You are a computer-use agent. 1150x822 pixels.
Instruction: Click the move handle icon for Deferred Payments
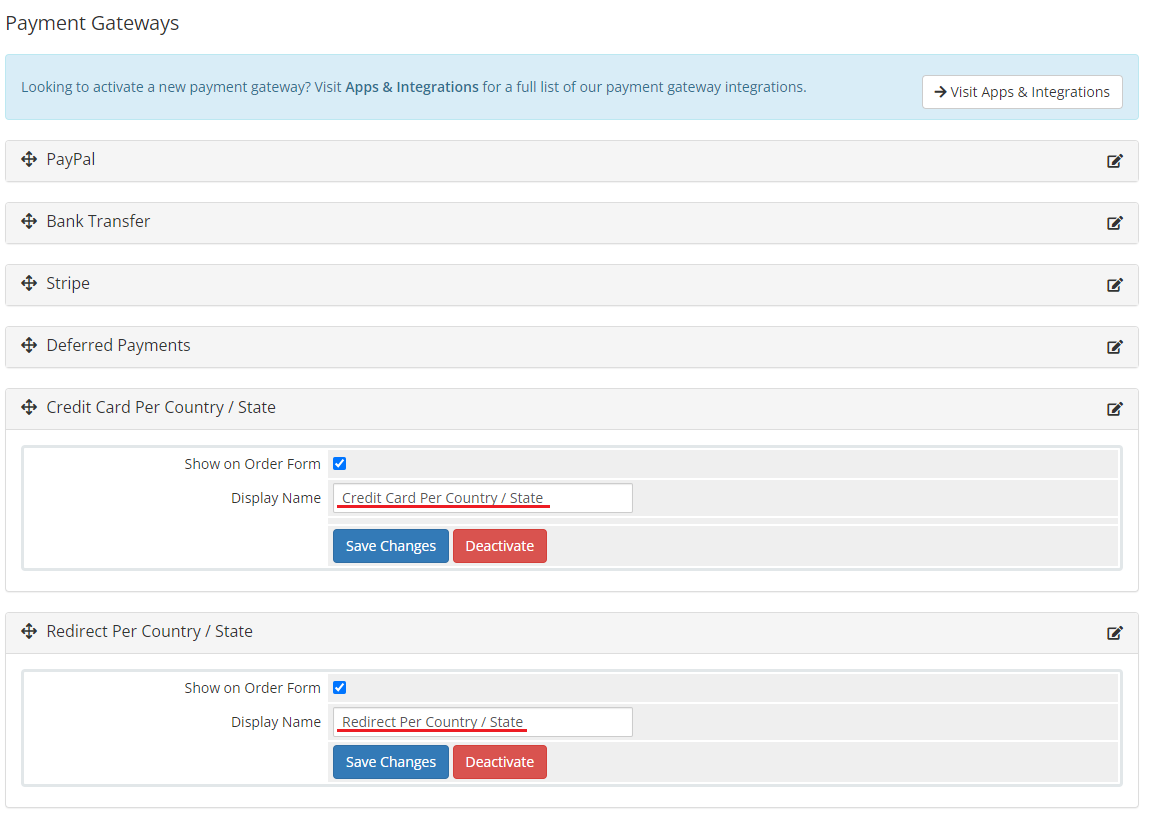29,345
